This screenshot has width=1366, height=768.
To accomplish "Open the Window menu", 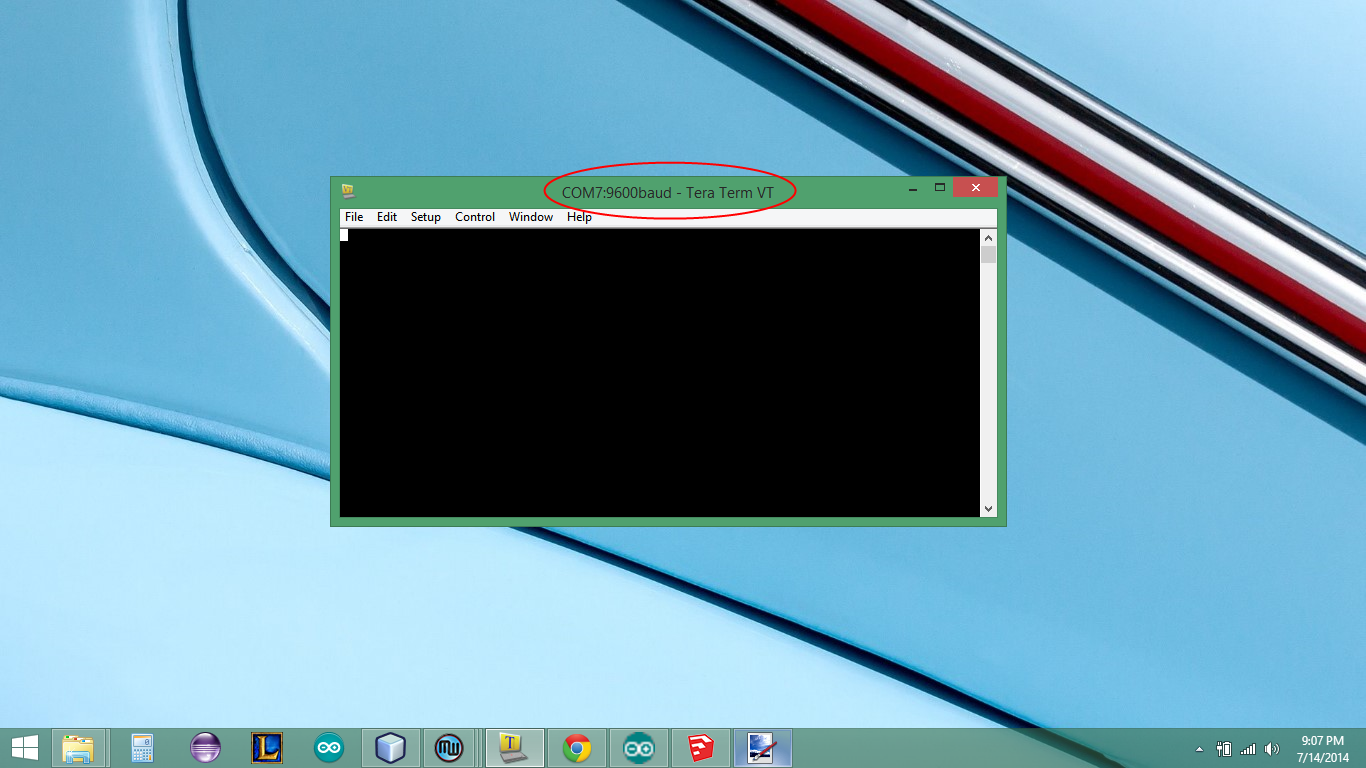I will click(531, 217).
